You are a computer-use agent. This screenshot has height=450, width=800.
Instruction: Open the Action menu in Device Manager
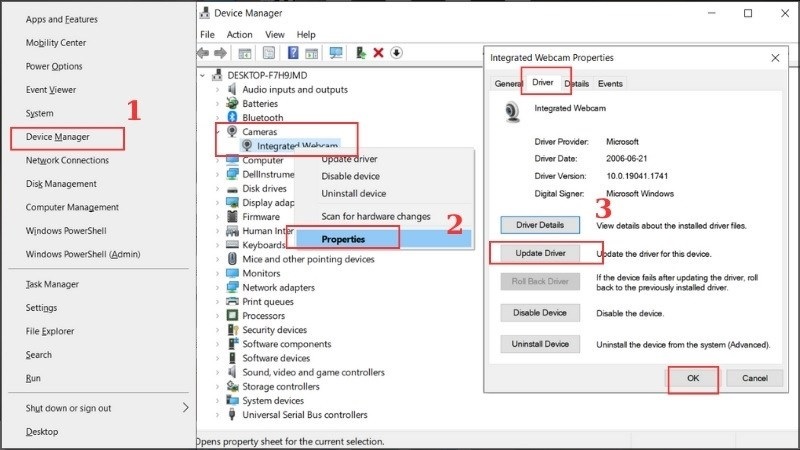tap(239, 34)
